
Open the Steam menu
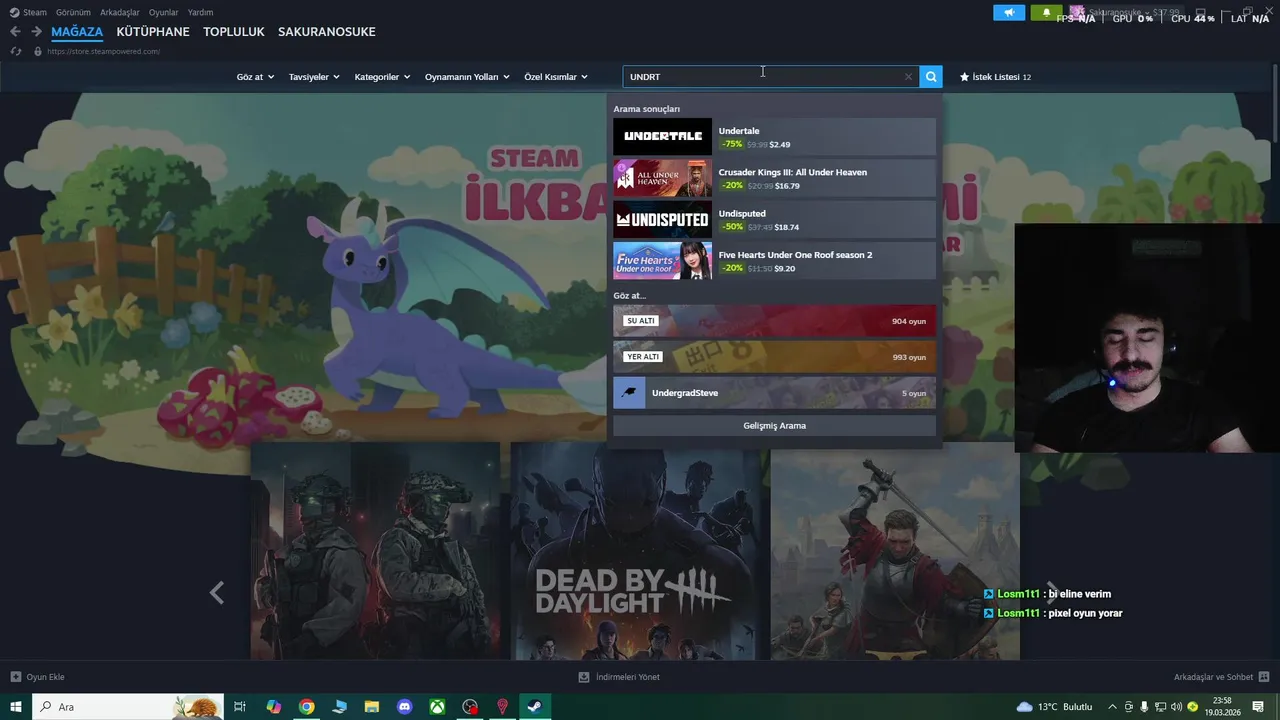[28, 12]
